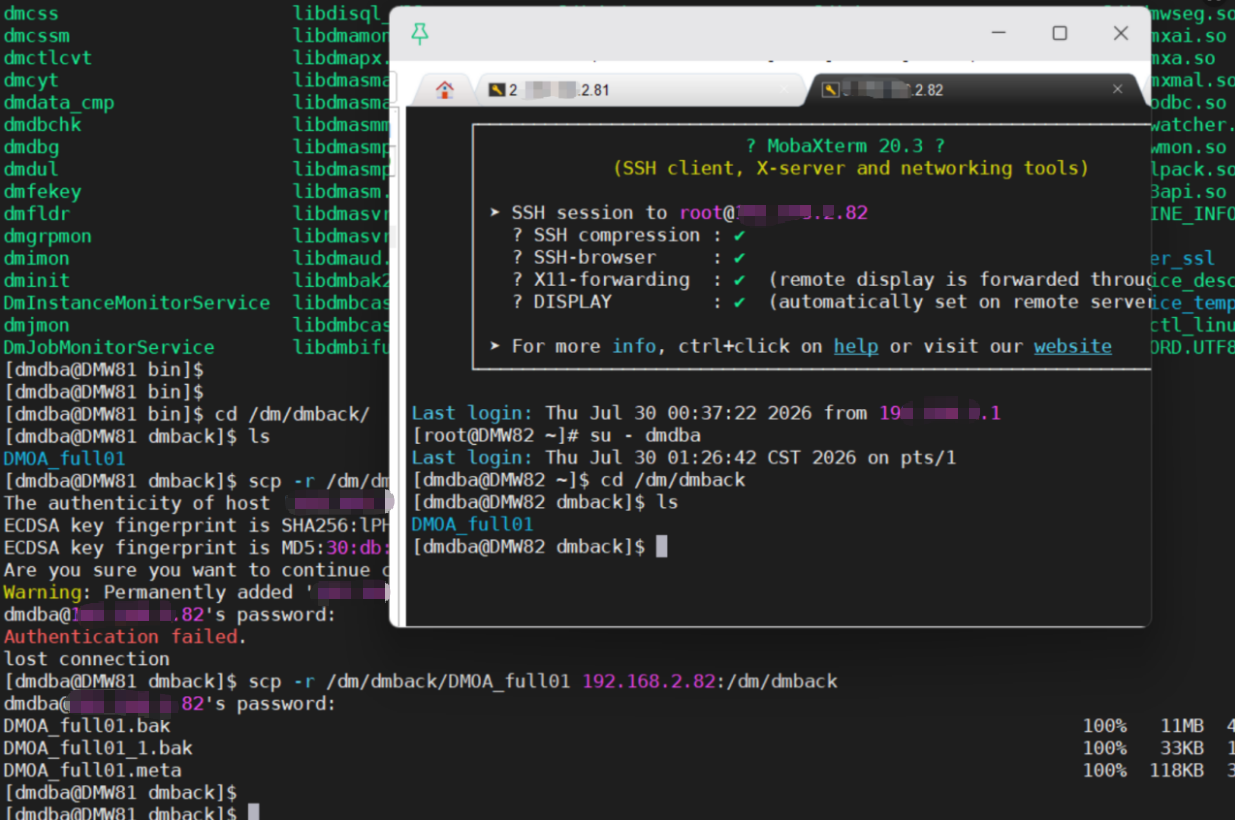Click the 'SSH-browser' line in the banner
This screenshot has width=1235, height=820.
pos(629,257)
